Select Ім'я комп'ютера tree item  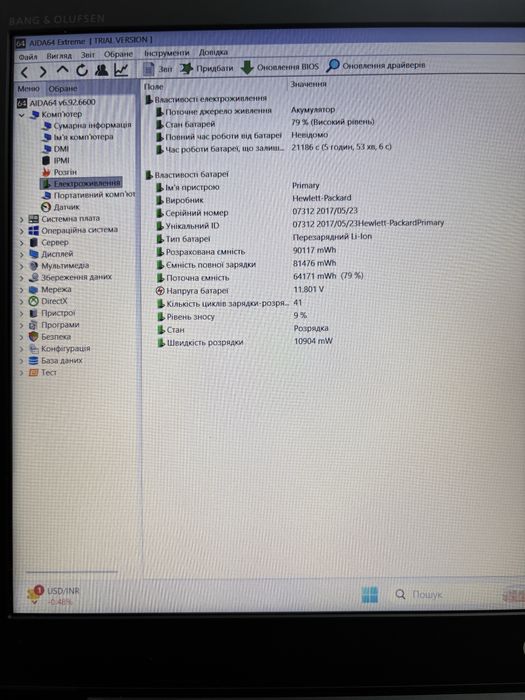click(x=78, y=137)
